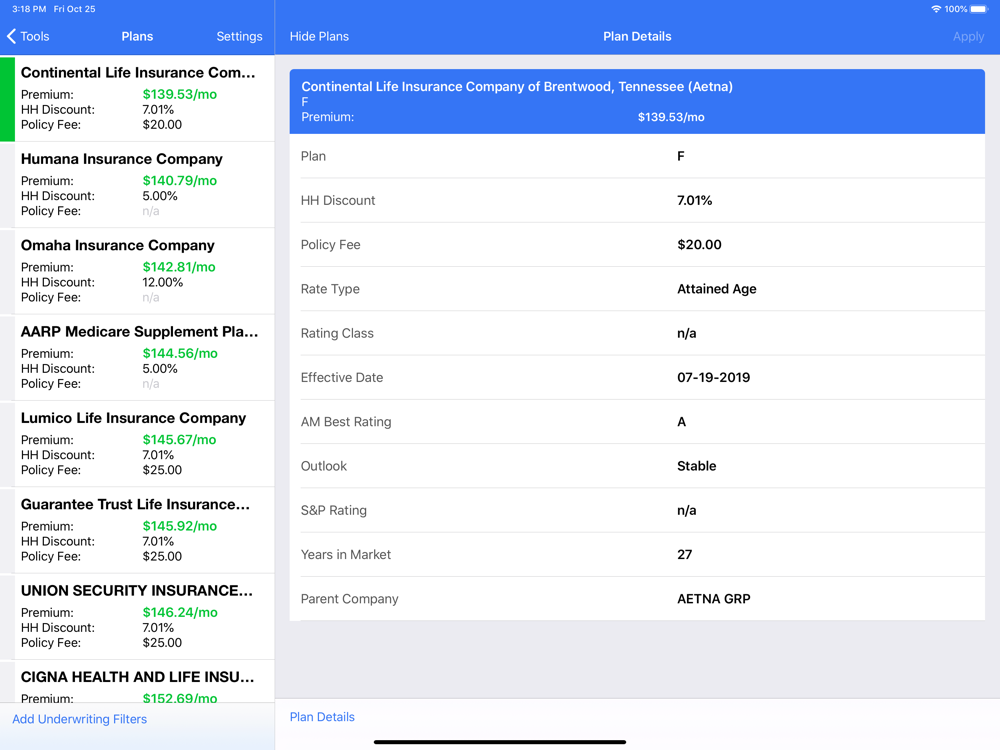
Task: Select the Omaha Insurance Company plan
Action: pyautogui.click(x=137, y=271)
